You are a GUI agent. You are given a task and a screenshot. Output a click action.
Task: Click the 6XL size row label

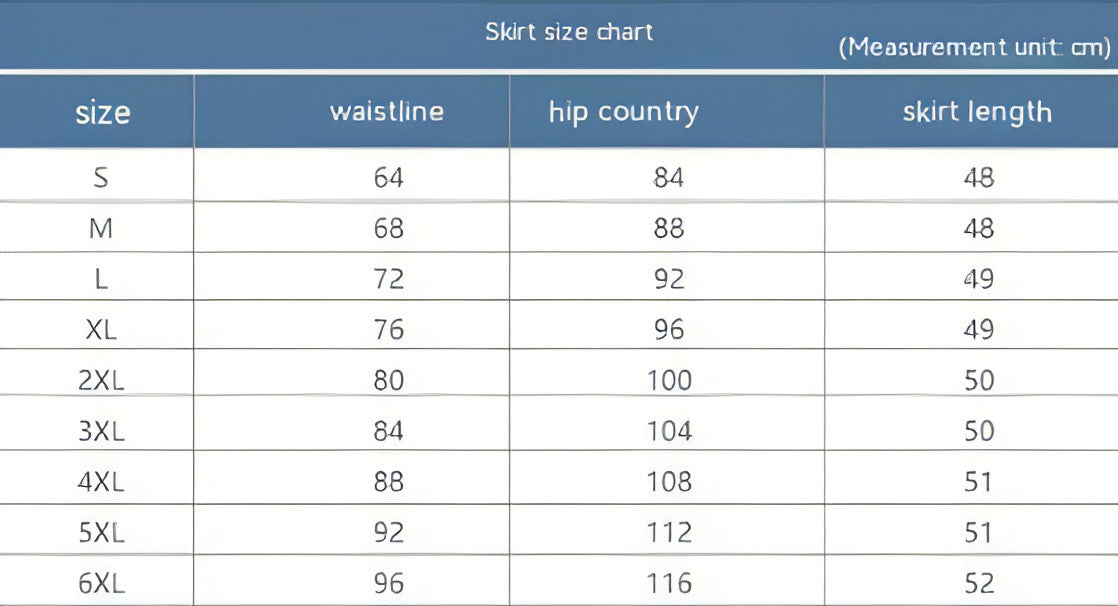pyautogui.click(x=101, y=583)
